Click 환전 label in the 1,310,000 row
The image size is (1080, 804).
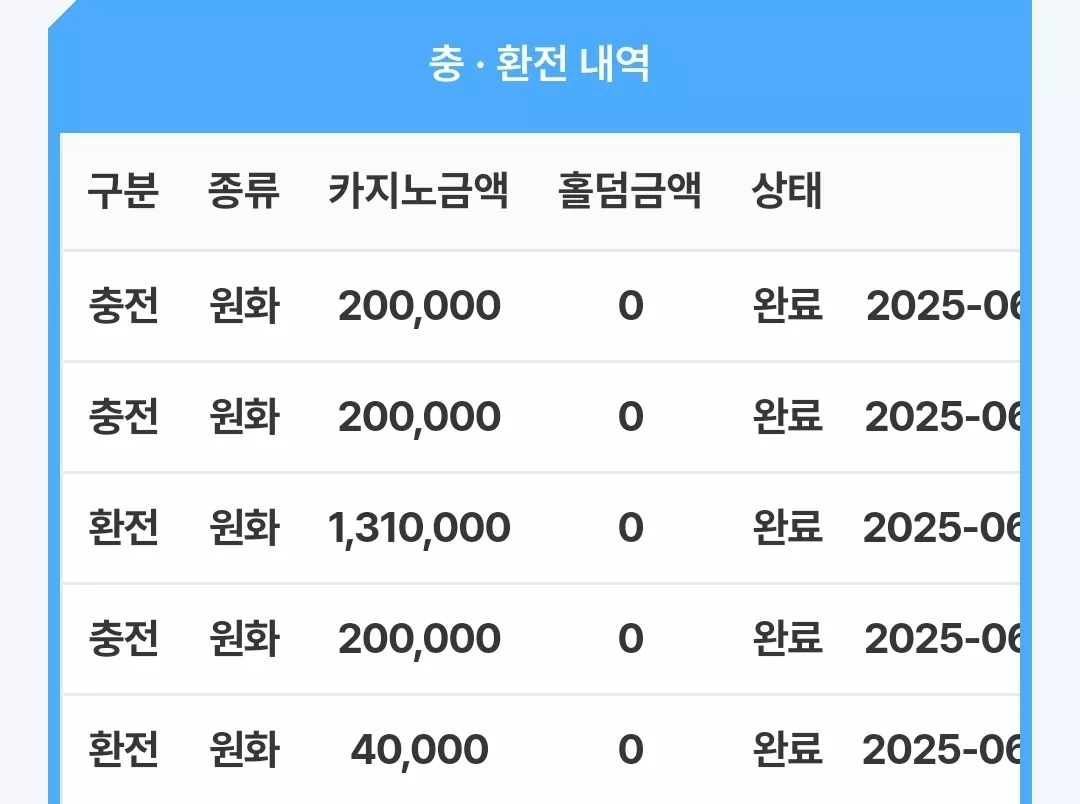[x=124, y=528]
